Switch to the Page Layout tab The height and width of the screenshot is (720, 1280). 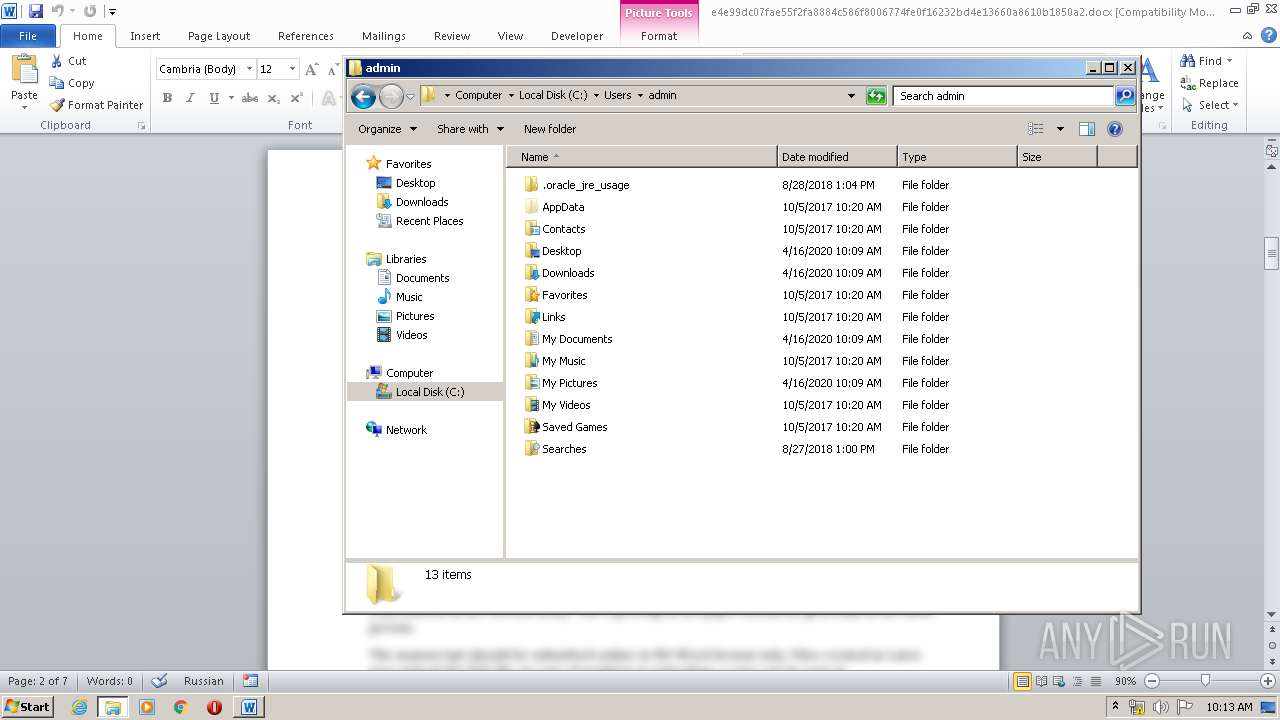click(x=219, y=36)
